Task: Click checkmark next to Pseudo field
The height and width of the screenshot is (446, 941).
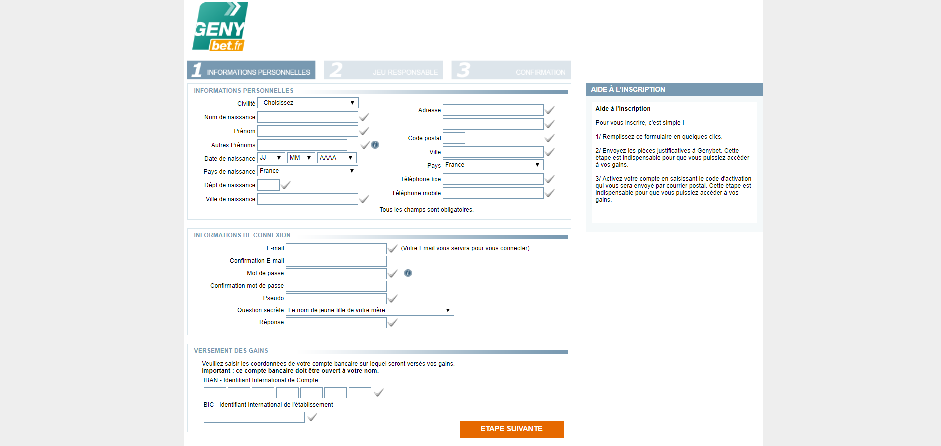Action: [x=392, y=298]
